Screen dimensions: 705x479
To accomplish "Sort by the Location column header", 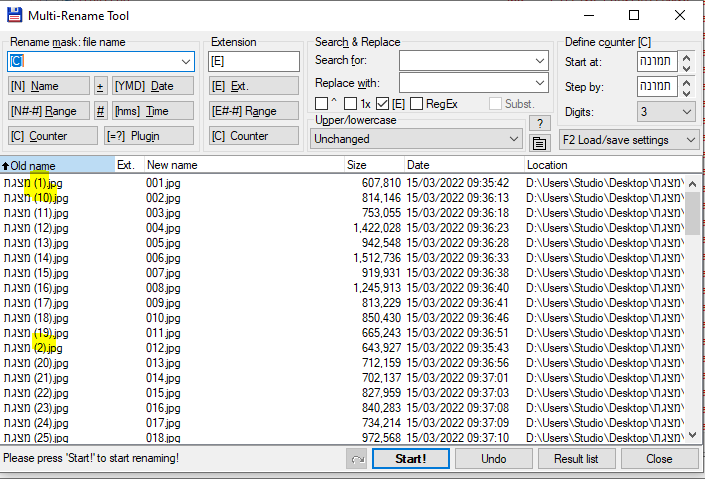I will pos(612,165).
